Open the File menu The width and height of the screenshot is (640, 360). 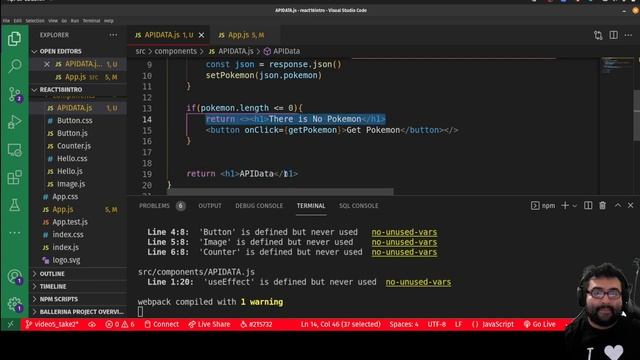click(6, 20)
